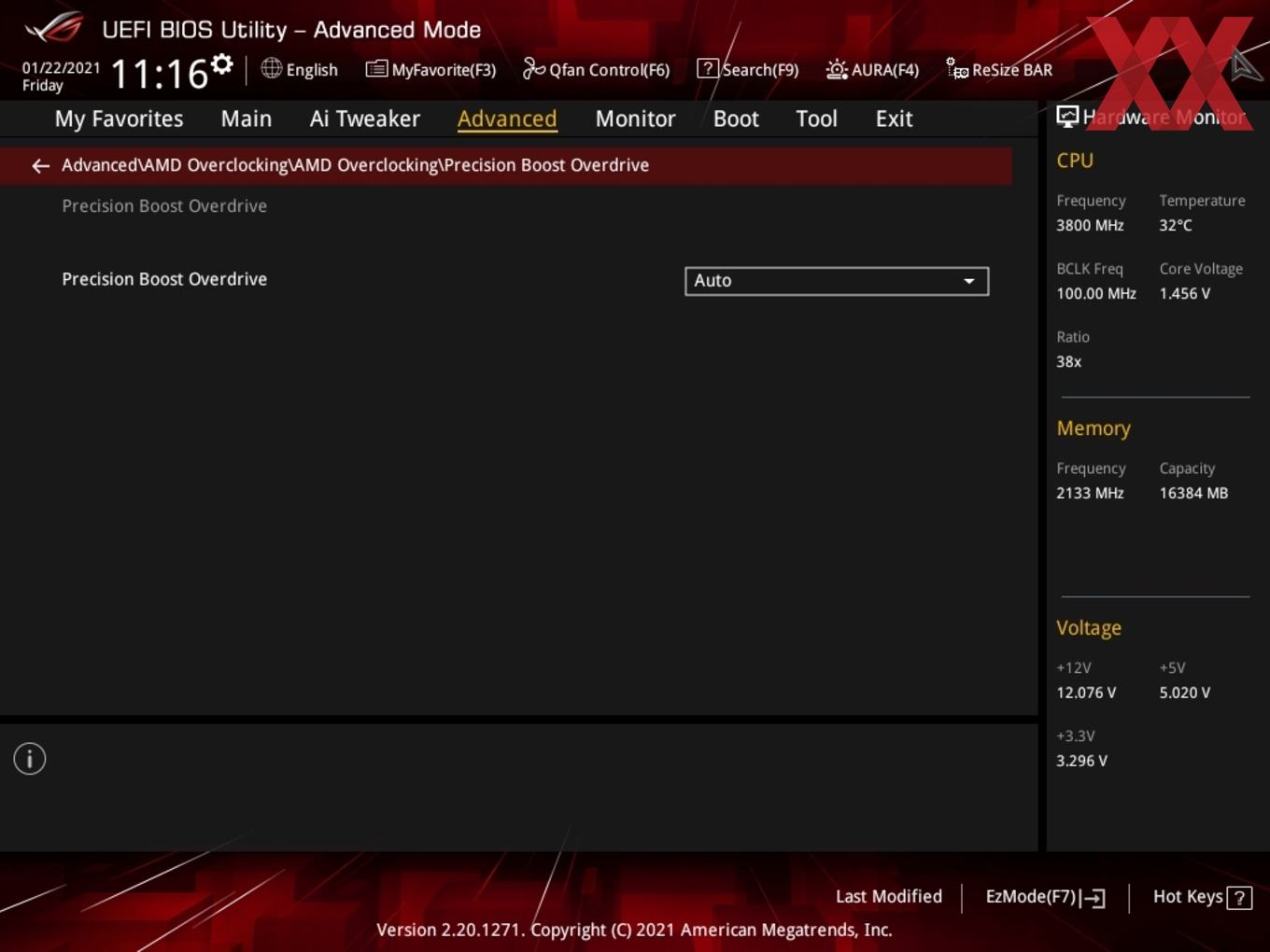Open the Ai Tweaker tab

pyautogui.click(x=365, y=119)
